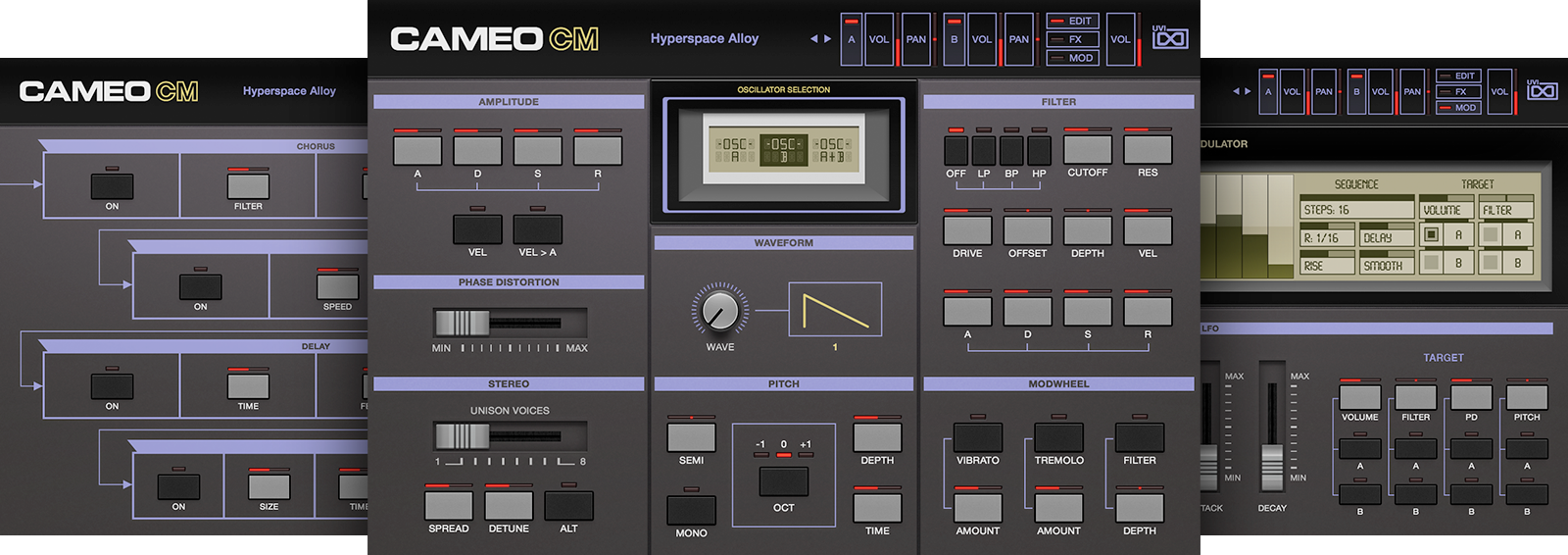Toggle FILTER target B checkbox in sequencer
This screenshot has height=555, width=1568.
coord(1491,263)
